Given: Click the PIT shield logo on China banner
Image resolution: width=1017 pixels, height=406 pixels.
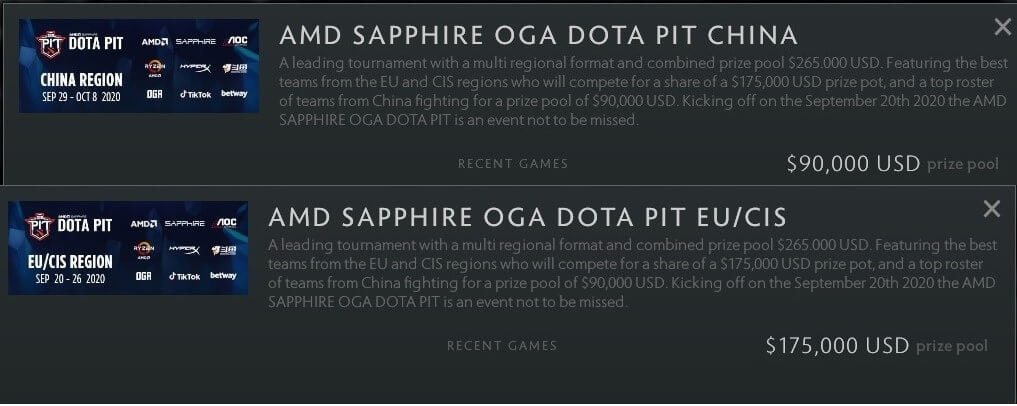Looking at the screenshot, I should [49, 44].
